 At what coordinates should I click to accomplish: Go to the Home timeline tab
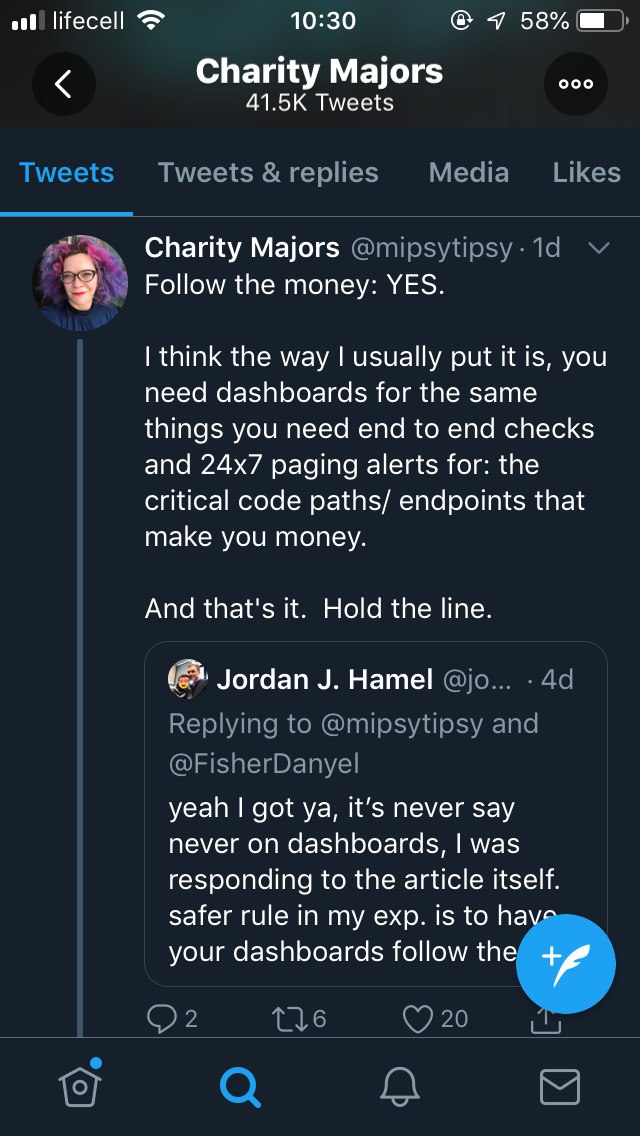pyautogui.click(x=81, y=1085)
